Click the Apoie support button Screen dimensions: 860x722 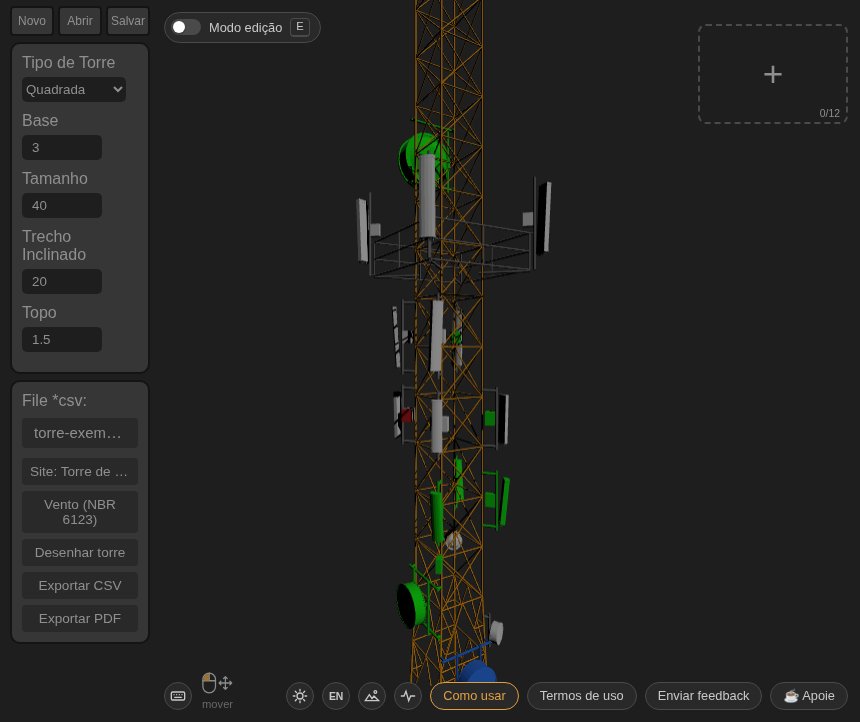click(x=809, y=696)
